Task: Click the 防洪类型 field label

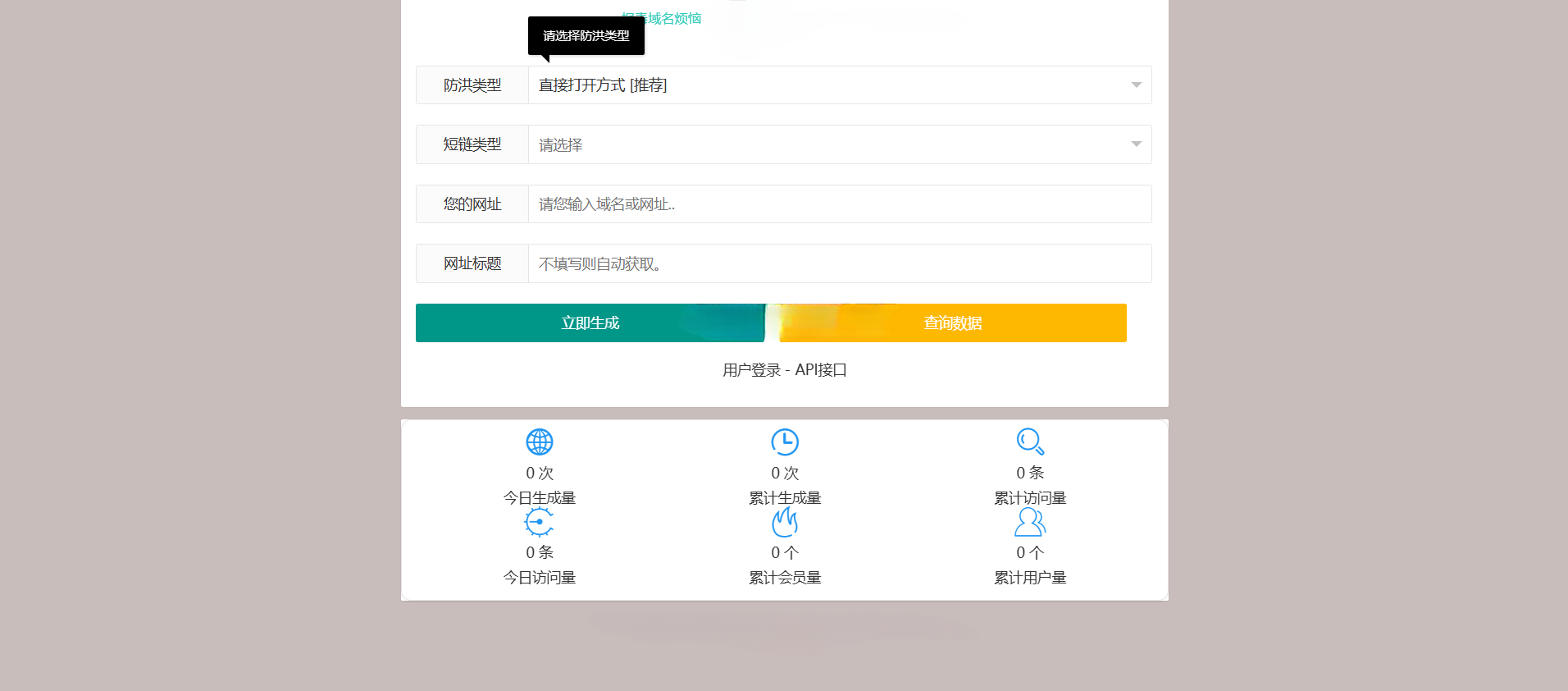Action: (472, 85)
